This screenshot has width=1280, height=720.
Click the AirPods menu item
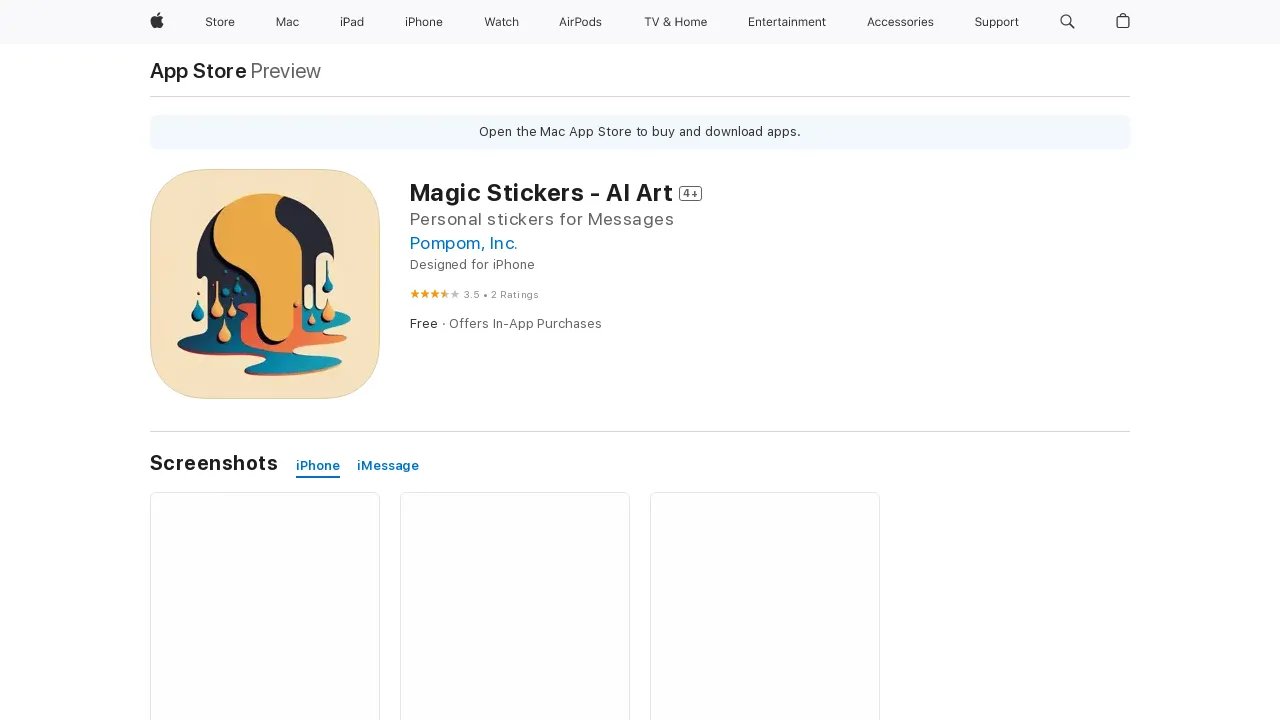point(580,22)
